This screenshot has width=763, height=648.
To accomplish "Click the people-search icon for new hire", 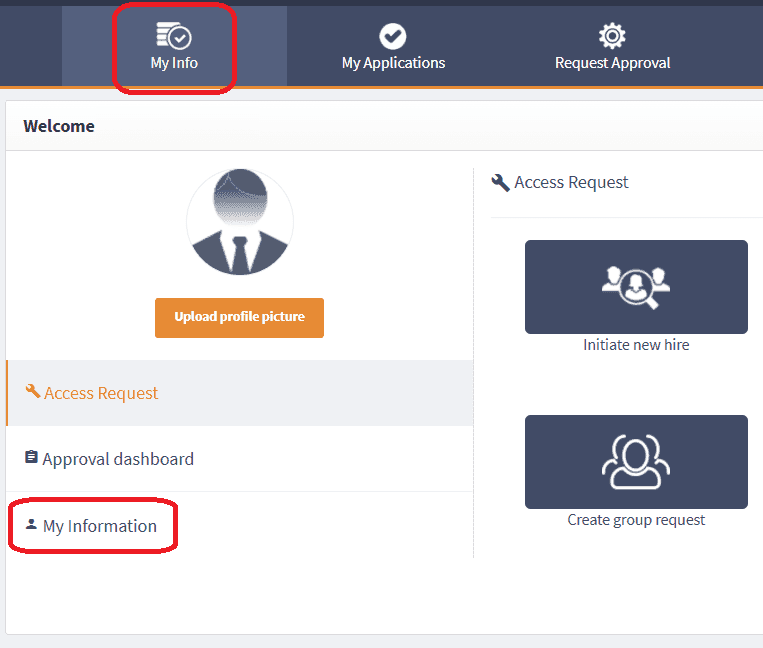I will (x=636, y=286).
